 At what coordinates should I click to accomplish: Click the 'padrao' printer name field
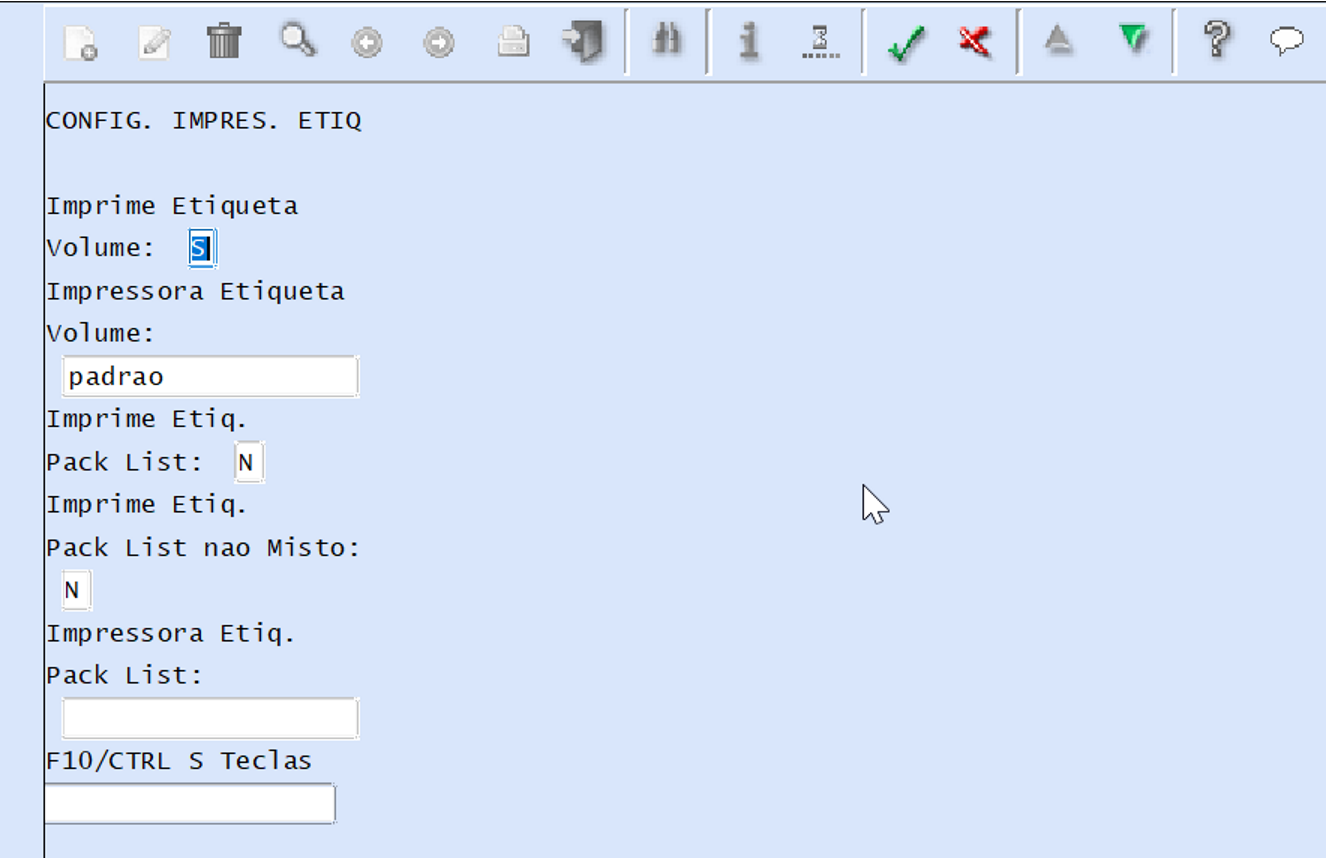(x=210, y=377)
